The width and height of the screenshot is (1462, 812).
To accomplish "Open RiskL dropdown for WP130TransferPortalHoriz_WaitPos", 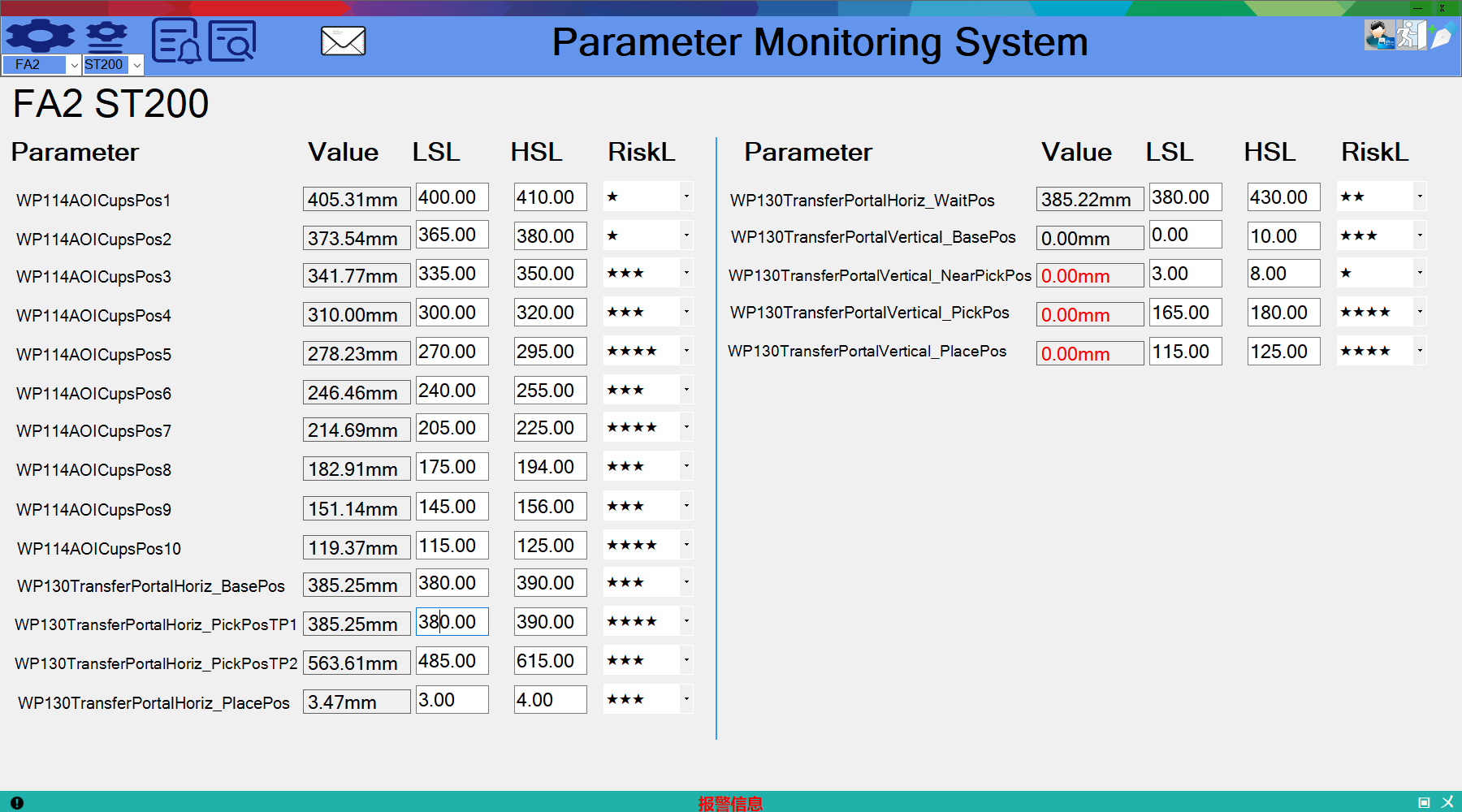I will [1420, 197].
